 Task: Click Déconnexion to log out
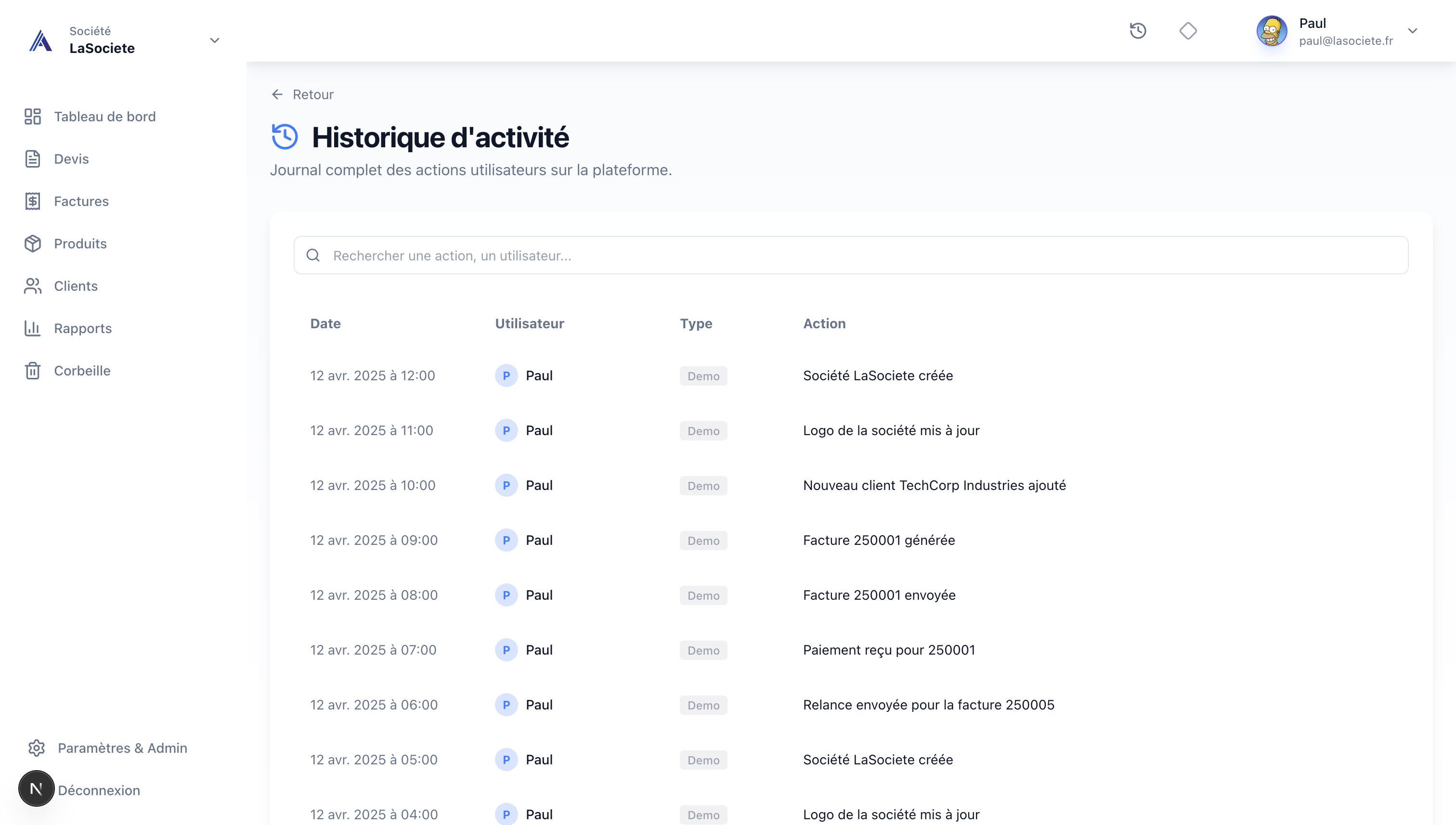coord(99,790)
